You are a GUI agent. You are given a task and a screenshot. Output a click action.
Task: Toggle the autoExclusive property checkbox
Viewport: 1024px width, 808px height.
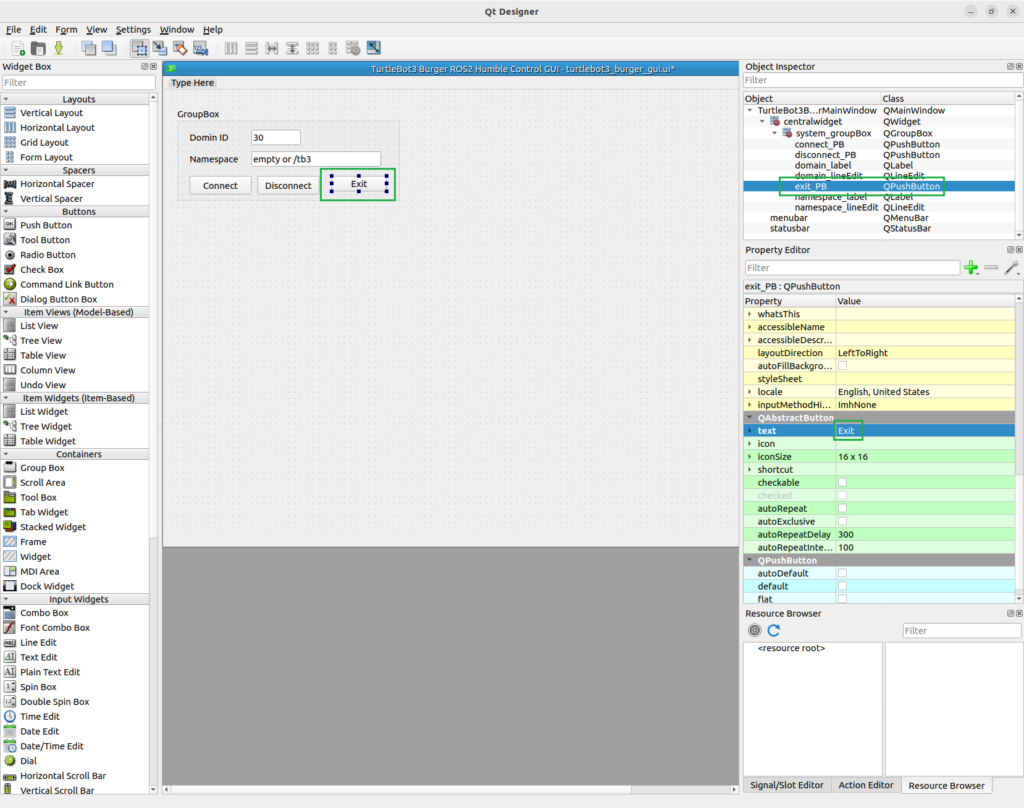tap(842, 521)
